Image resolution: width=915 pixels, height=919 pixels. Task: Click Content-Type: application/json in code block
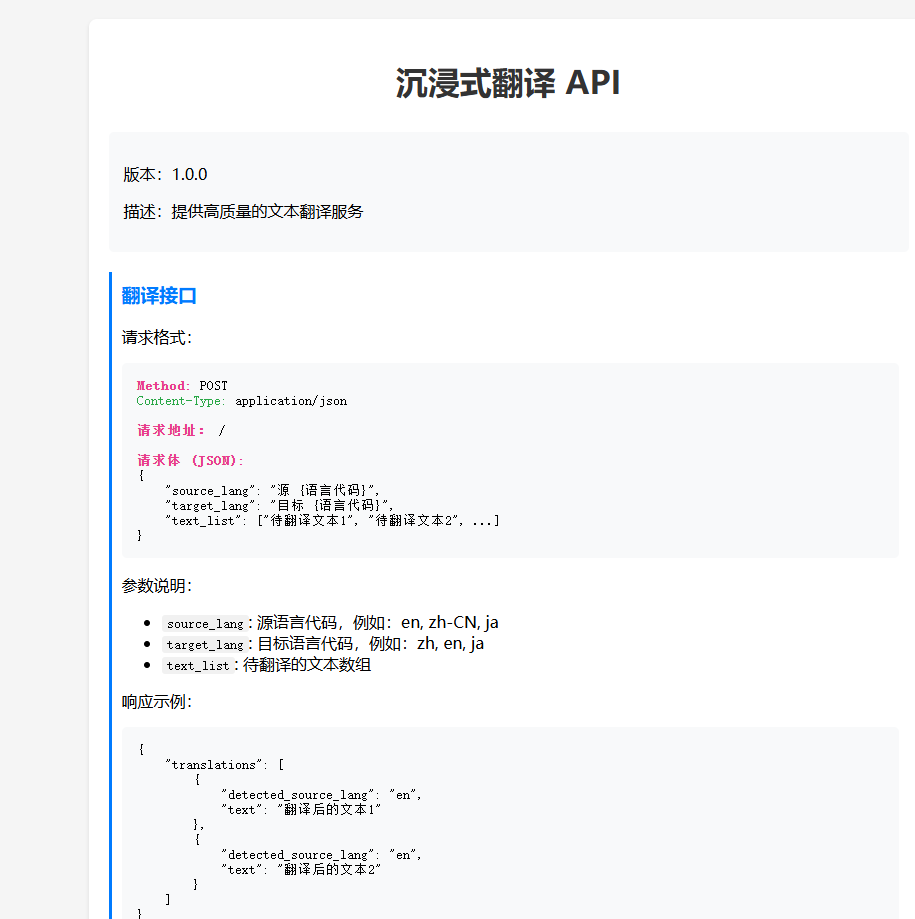coord(241,400)
